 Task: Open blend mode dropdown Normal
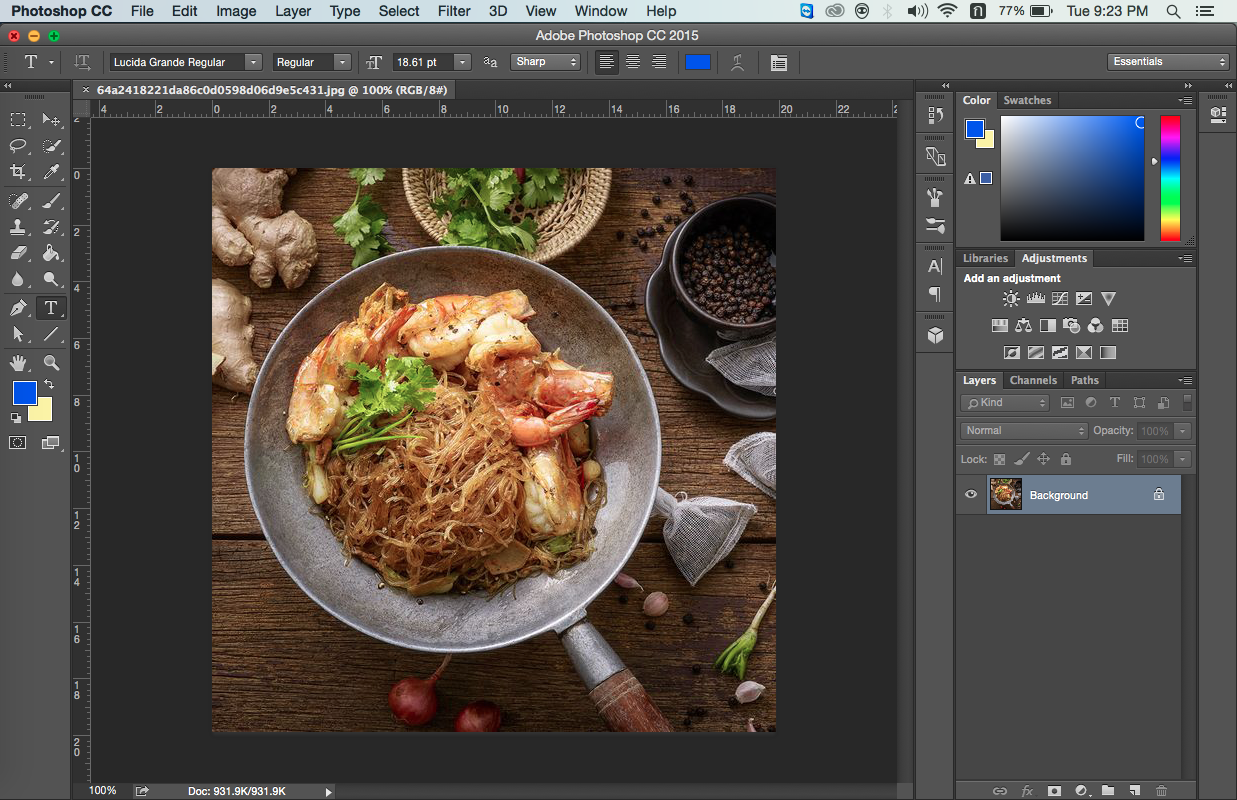pos(1024,431)
